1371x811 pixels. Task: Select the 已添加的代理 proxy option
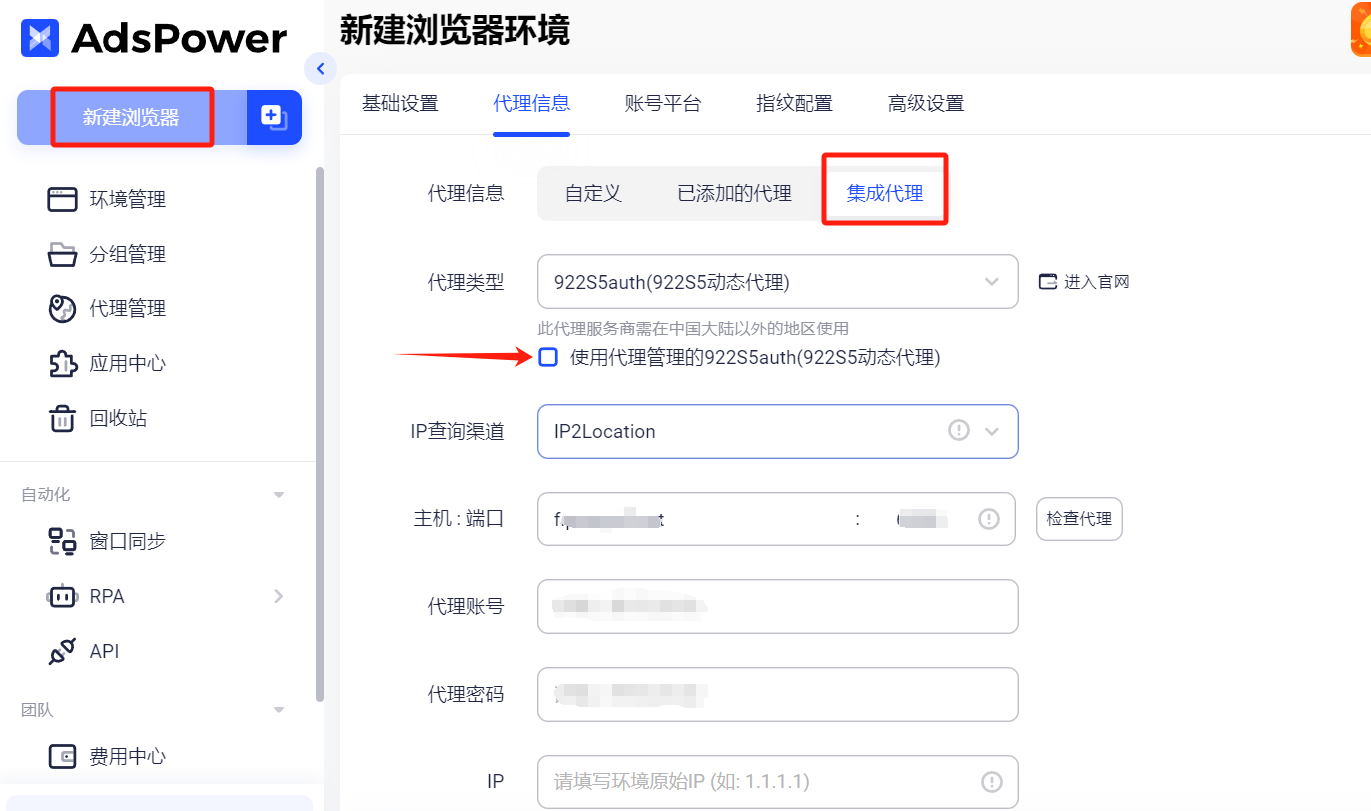[x=733, y=192]
